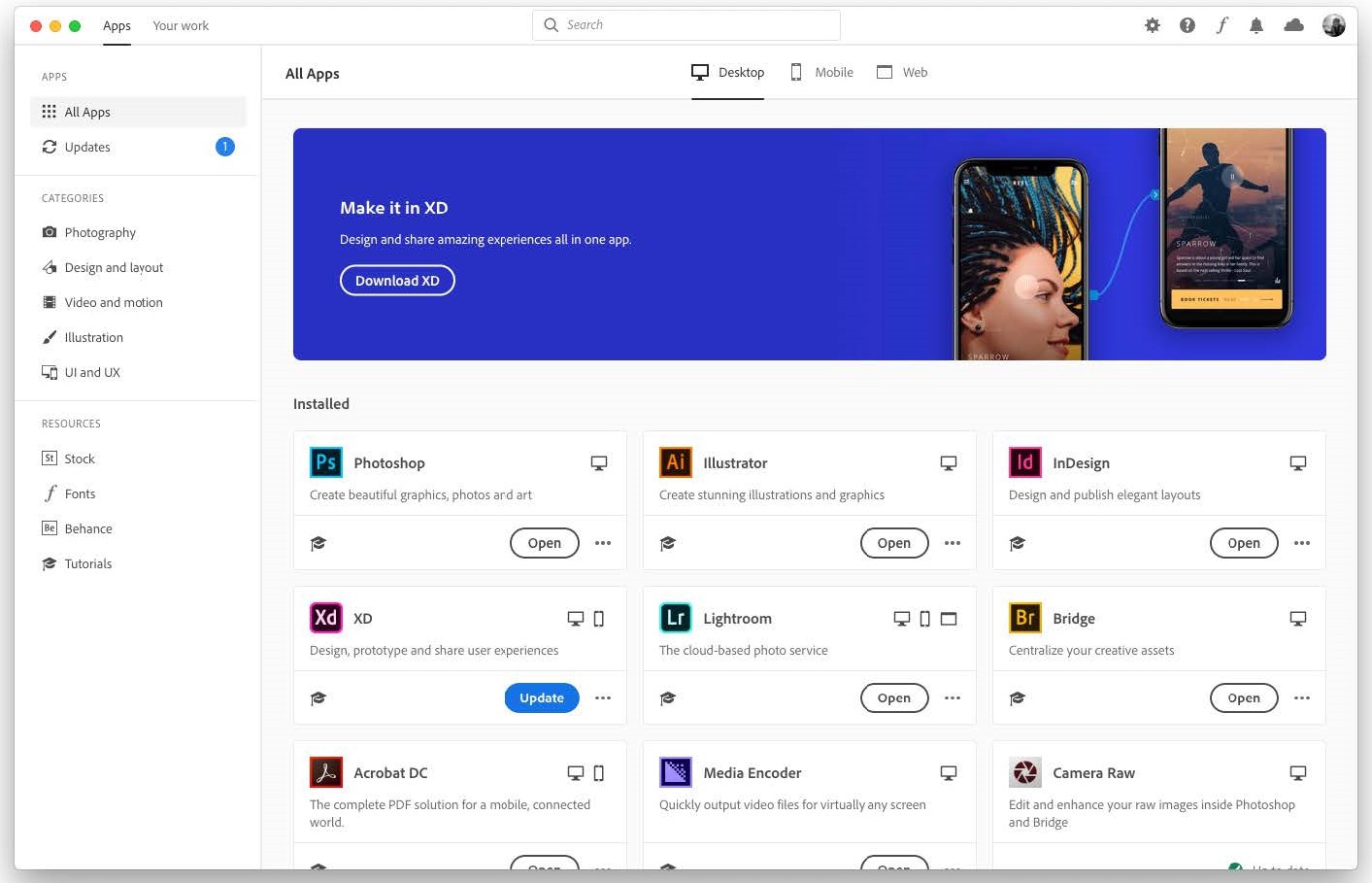Click Photoshop's desktop platform icon
The width and height of the screenshot is (1372, 883).
(x=599, y=463)
